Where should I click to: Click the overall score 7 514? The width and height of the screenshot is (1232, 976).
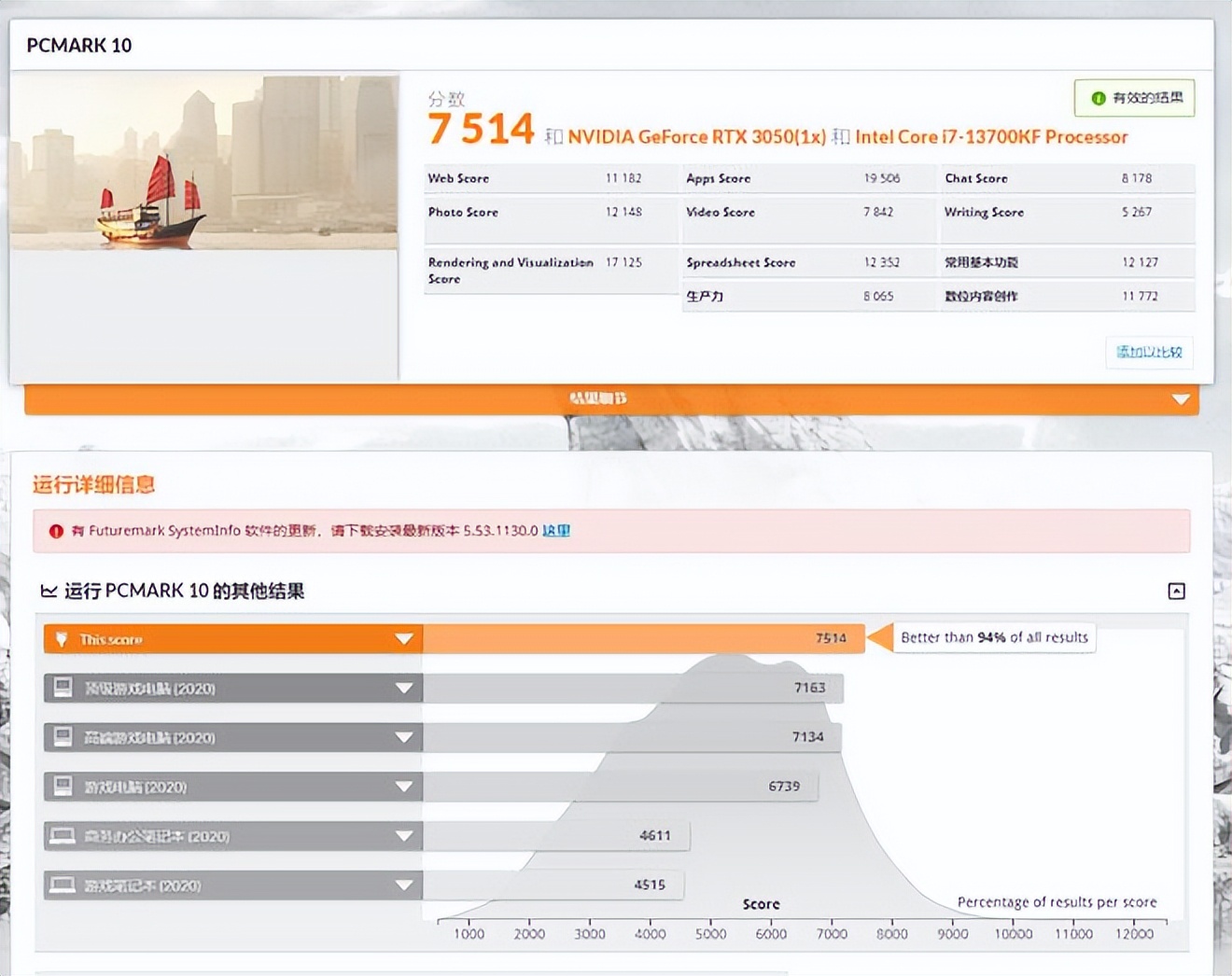[x=481, y=129]
